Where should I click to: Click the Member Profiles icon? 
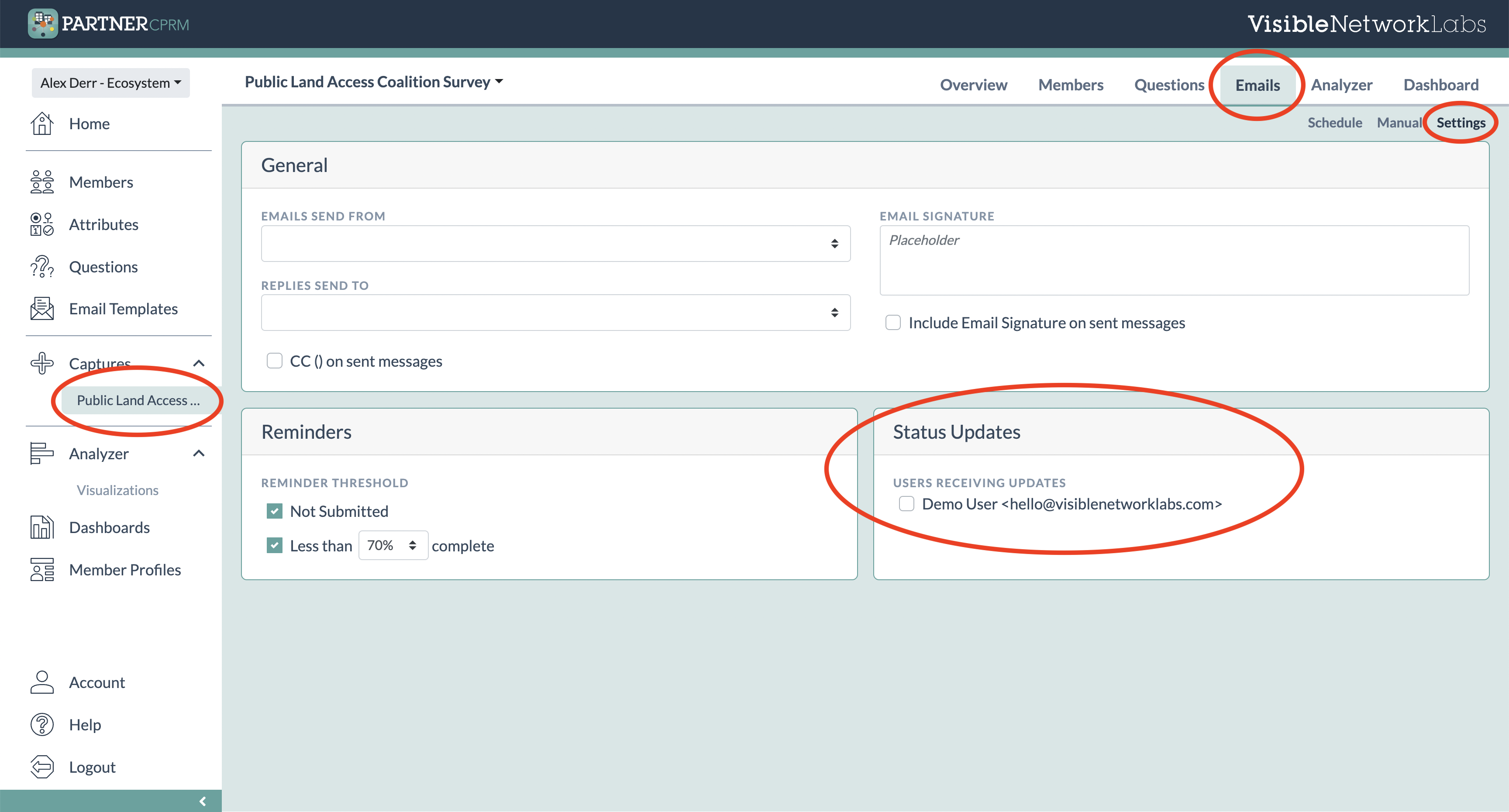pyautogui.click(x=41, y=569)
